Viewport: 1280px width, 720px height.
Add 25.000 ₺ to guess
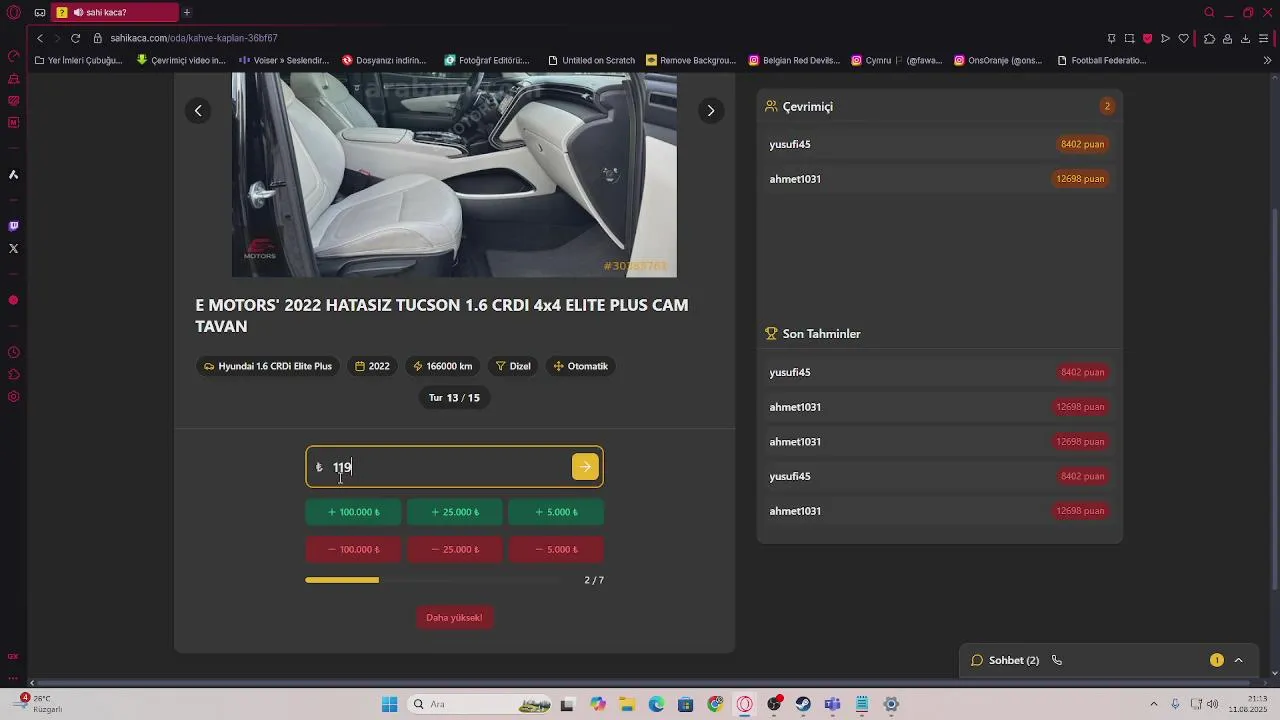click(x=455, y=512)
